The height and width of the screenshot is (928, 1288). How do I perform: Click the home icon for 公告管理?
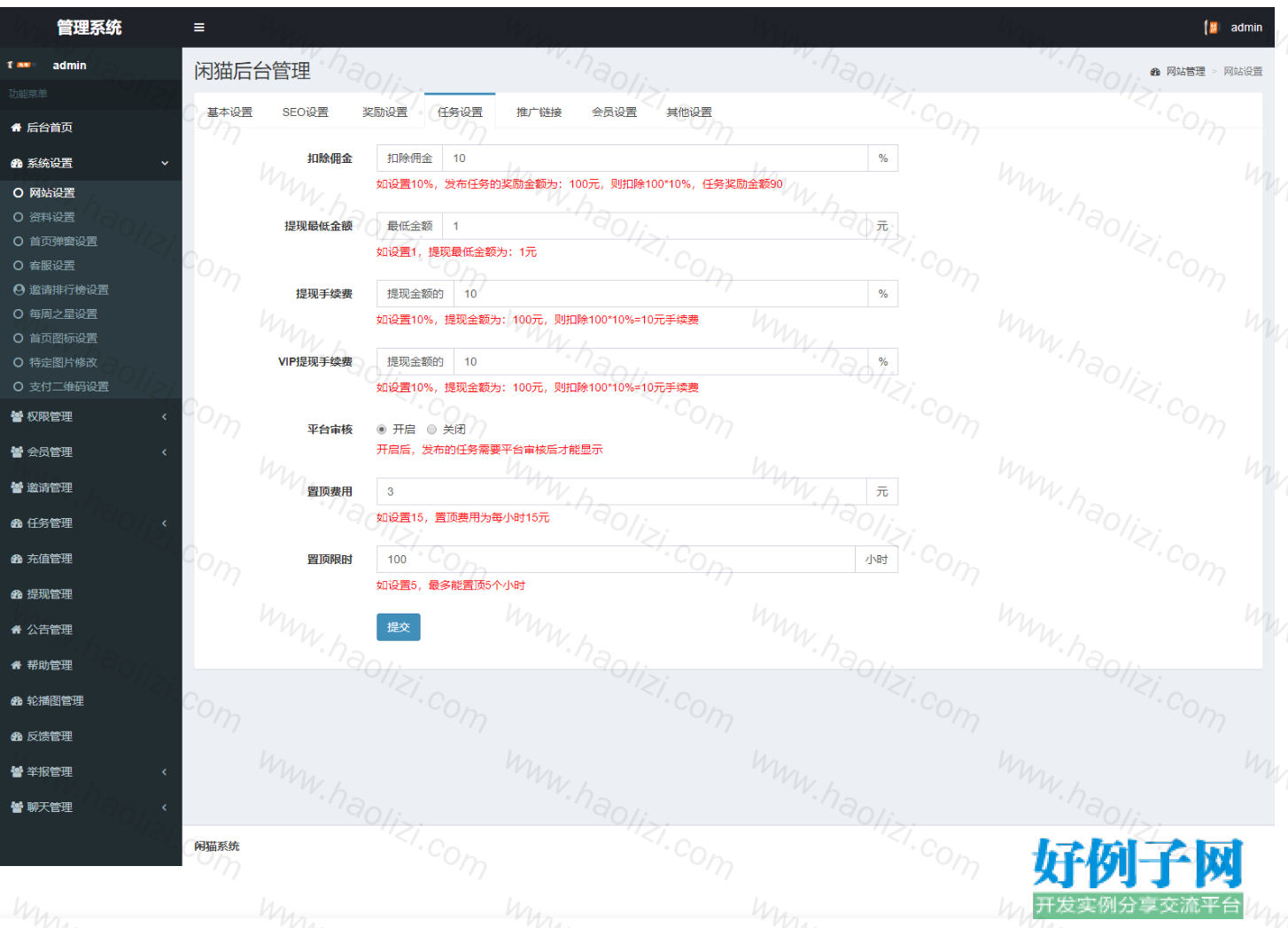tap(16, 630)
